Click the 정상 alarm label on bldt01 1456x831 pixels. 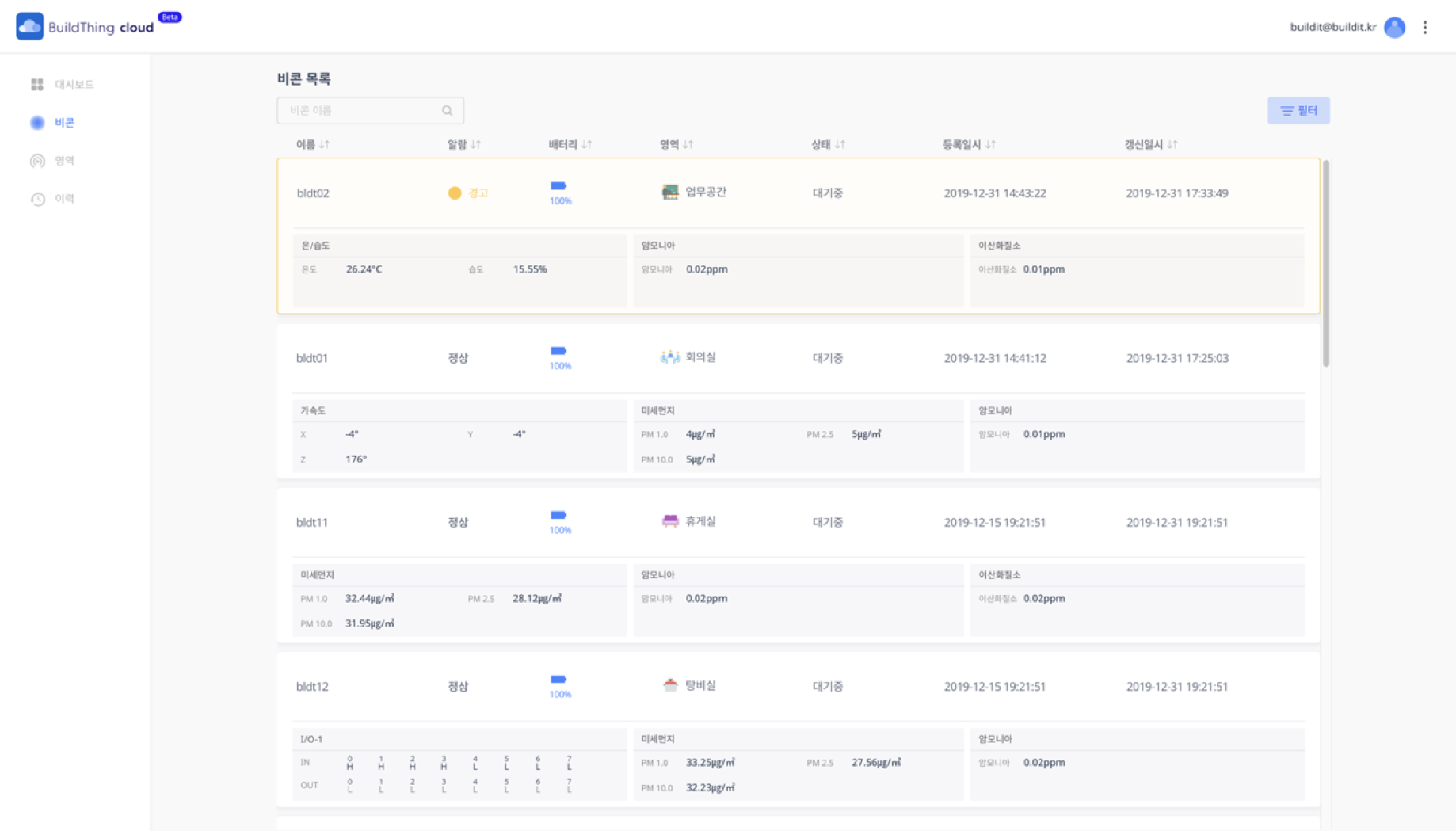(458, 358)
